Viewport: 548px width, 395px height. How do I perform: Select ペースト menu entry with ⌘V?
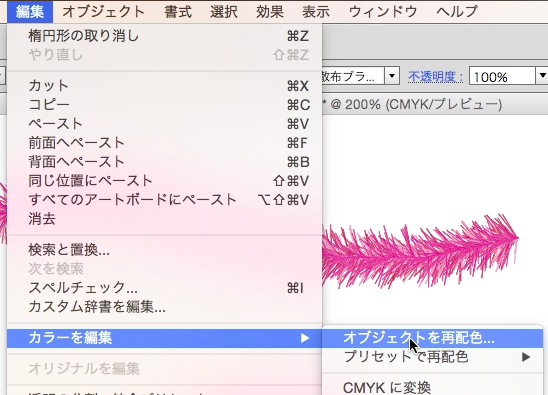click(164, 124)
